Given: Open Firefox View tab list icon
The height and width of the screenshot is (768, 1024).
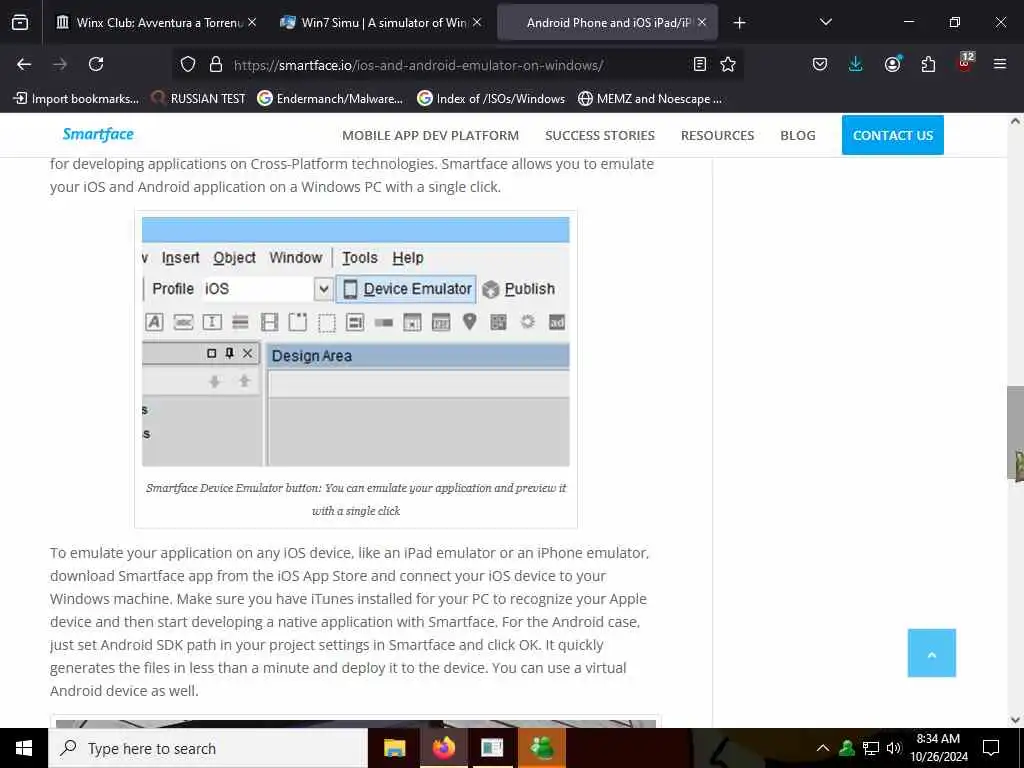Looking at the screenshot, I should point(20,22).
